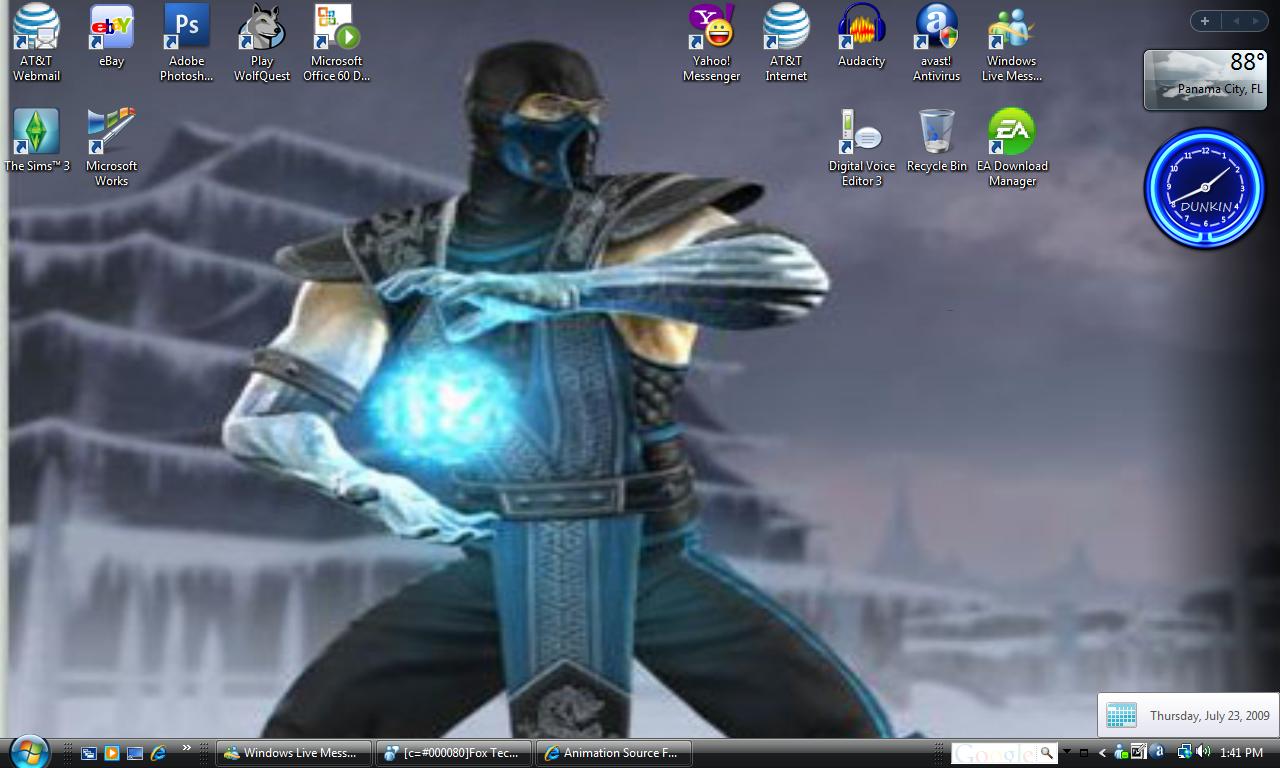
Task: Launch Internet Explorer from Quick Launch
Action: [x=158, y=753]
